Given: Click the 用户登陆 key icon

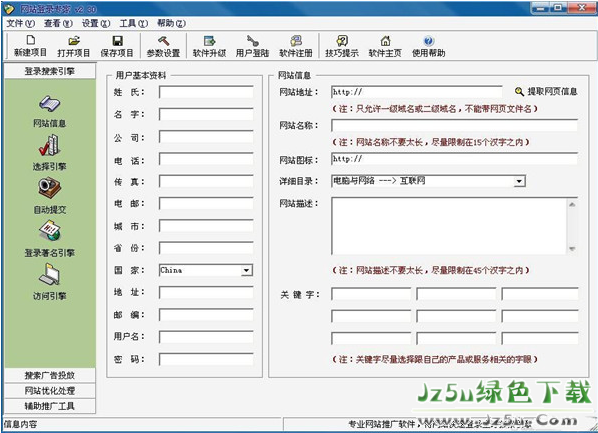Looking at the screenshot, I should (252, 45).
